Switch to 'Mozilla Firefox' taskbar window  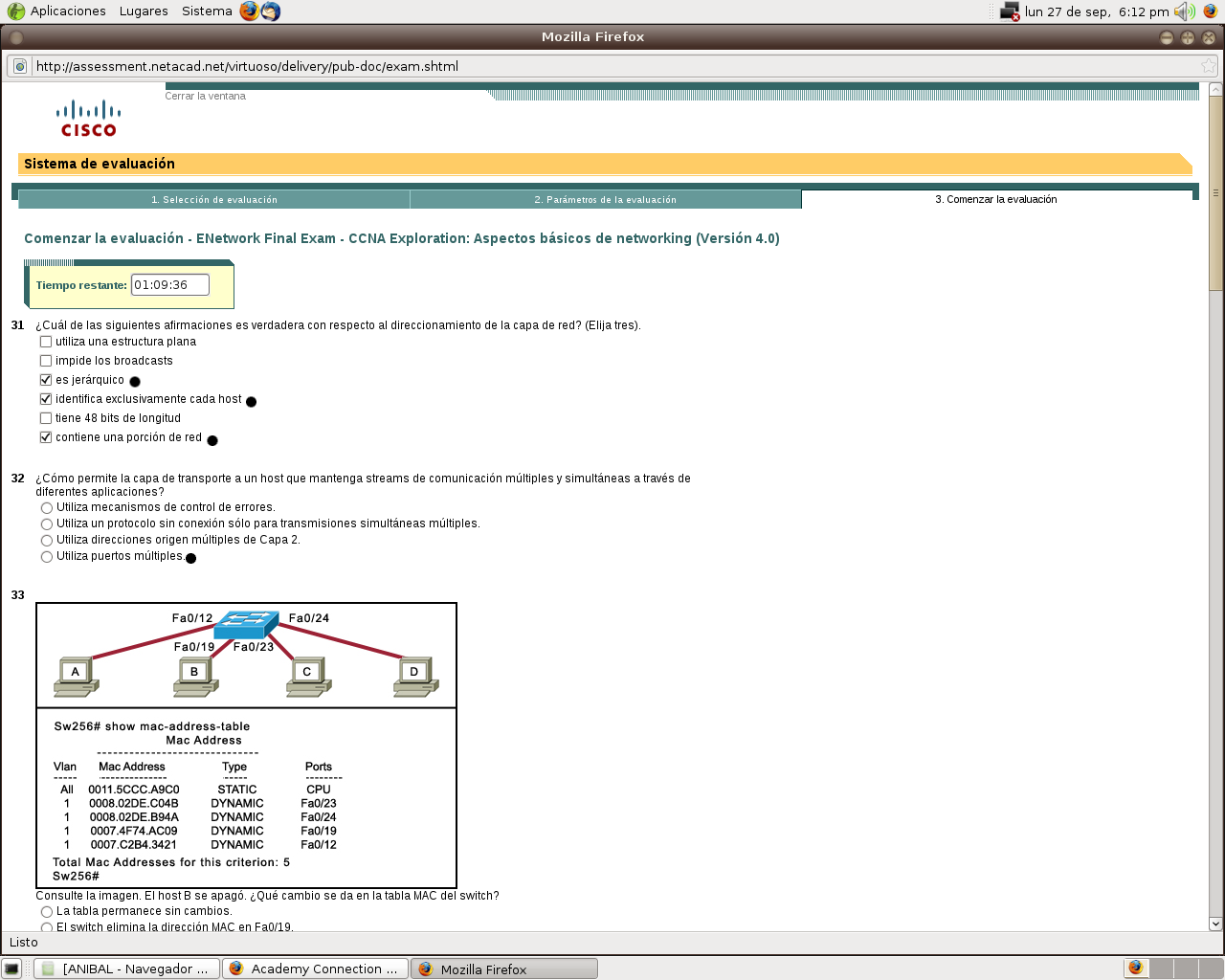tap(504, 969)
